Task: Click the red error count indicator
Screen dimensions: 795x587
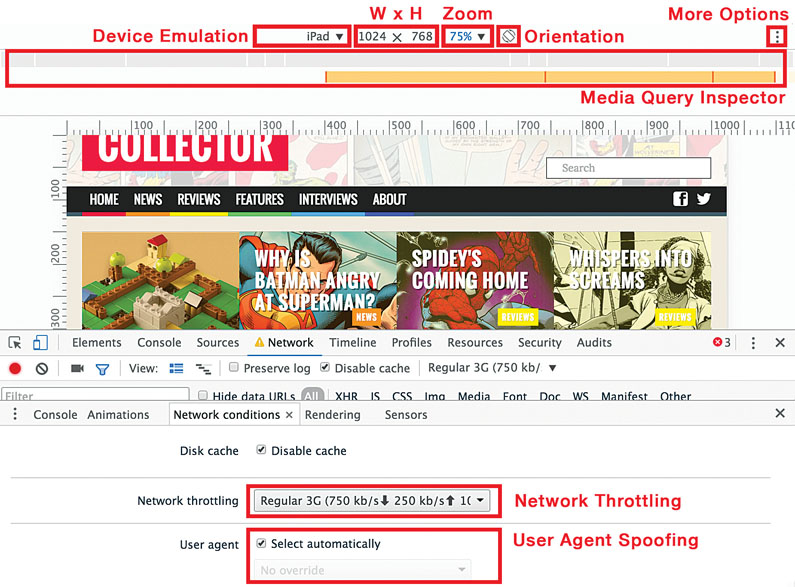Action: pos(721,342)
